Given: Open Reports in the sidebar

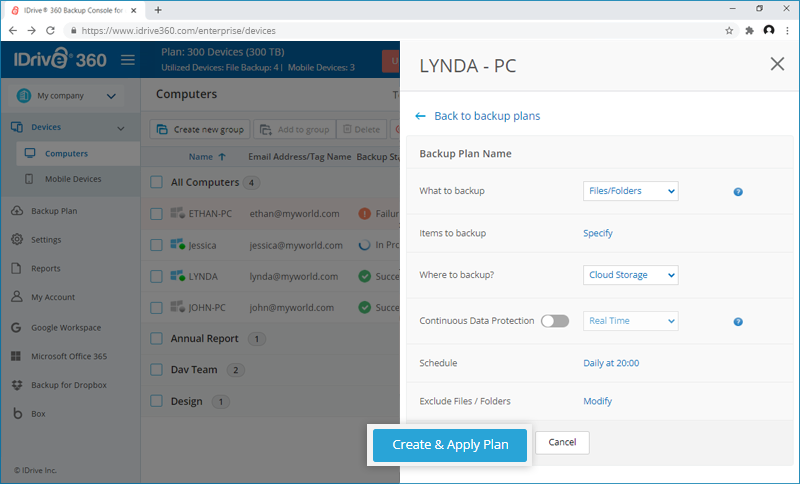Looking at the screenshot, I should 45,268.
